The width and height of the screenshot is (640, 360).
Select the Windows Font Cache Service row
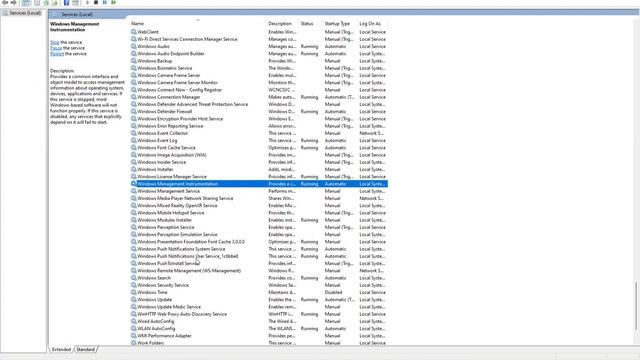(x=259, y=148)
